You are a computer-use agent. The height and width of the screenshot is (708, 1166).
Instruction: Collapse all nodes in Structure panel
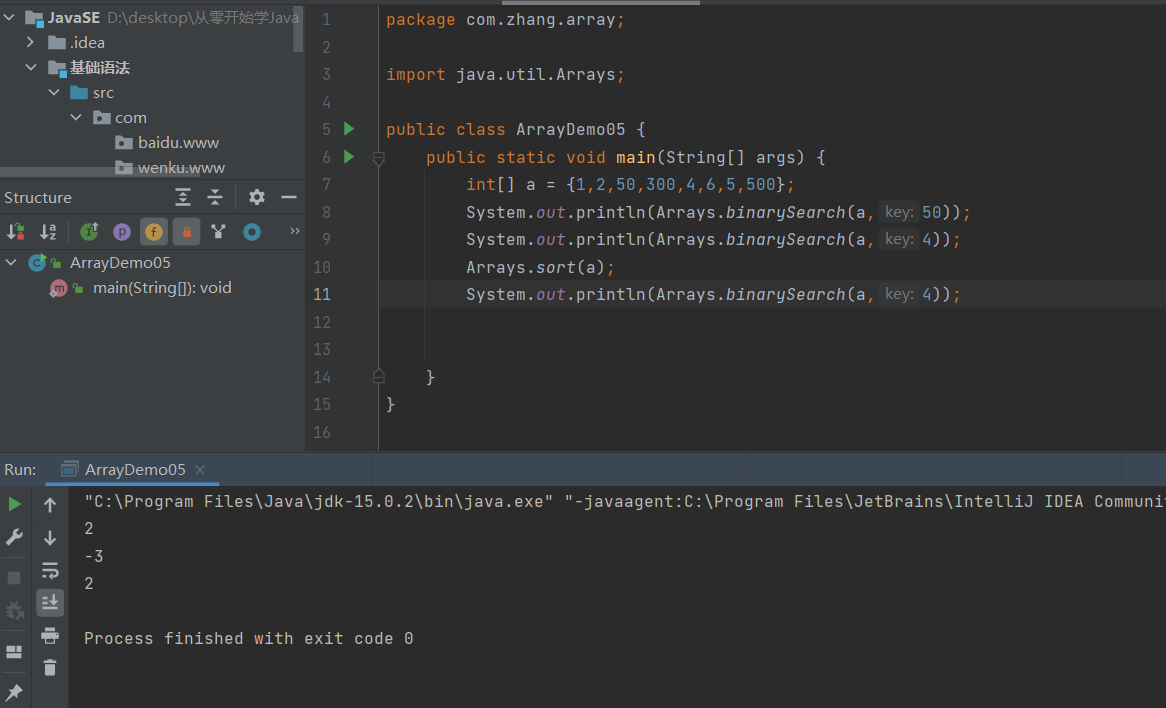pos(215,197)
